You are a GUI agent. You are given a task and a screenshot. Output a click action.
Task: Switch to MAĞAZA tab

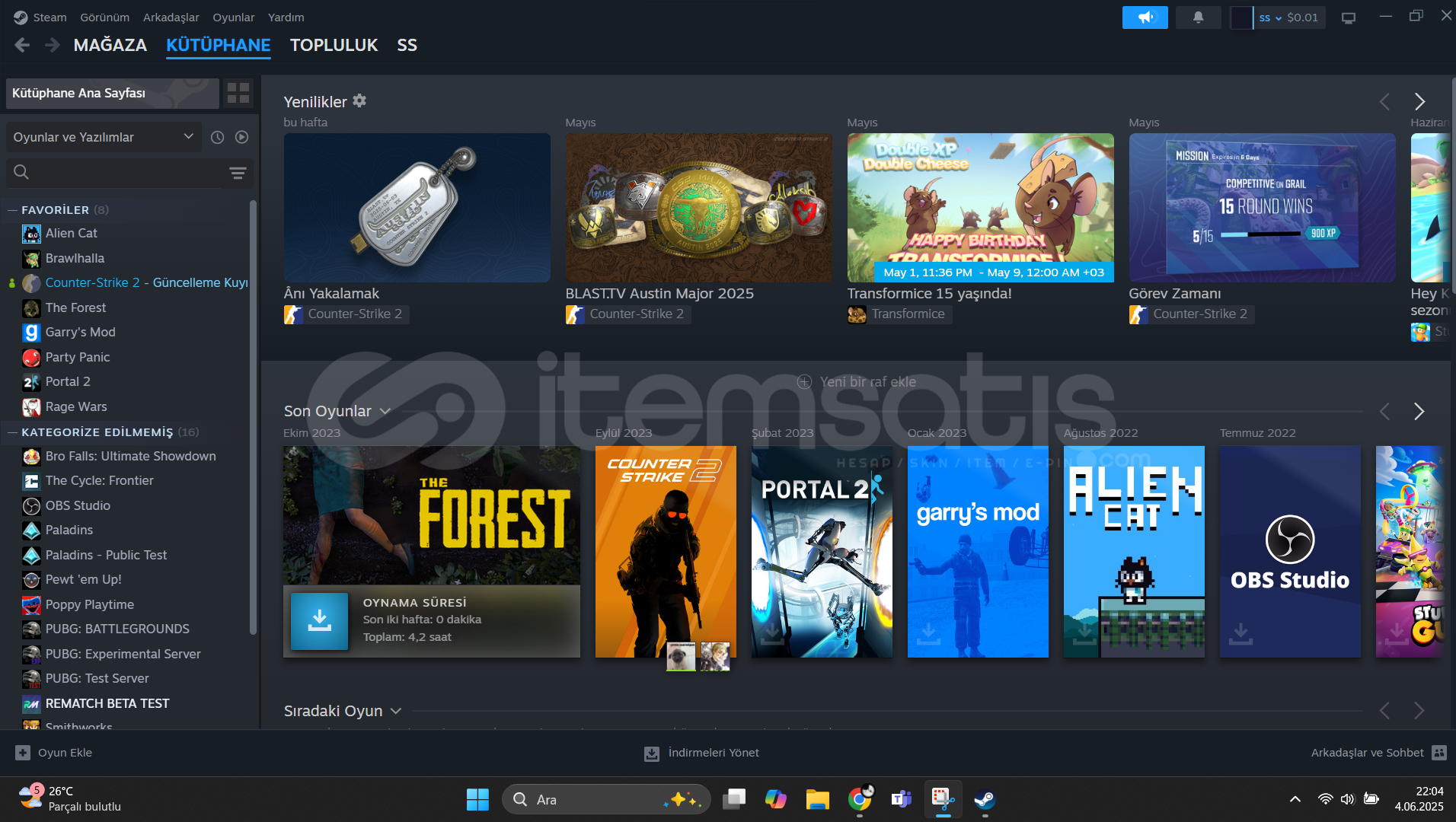pyautogui.click(x=110, y=45)
